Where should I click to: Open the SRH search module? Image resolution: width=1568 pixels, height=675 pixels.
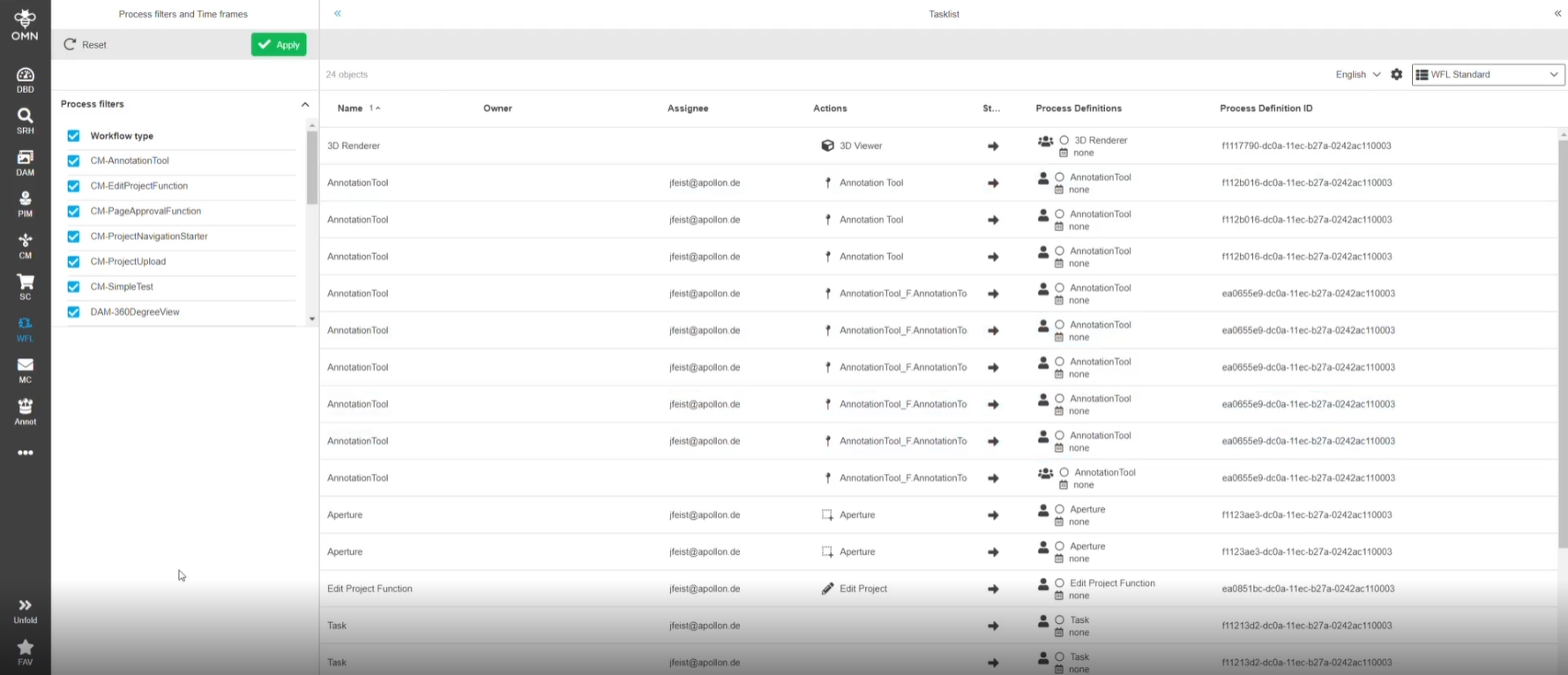(x=25, y=120)
